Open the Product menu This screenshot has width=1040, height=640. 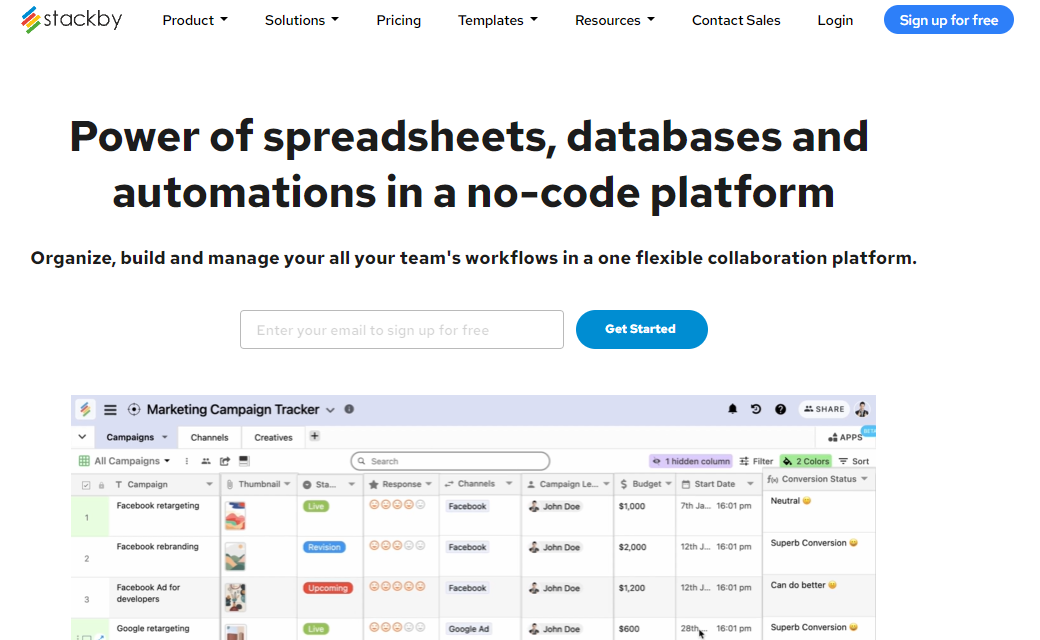point(195,21)
